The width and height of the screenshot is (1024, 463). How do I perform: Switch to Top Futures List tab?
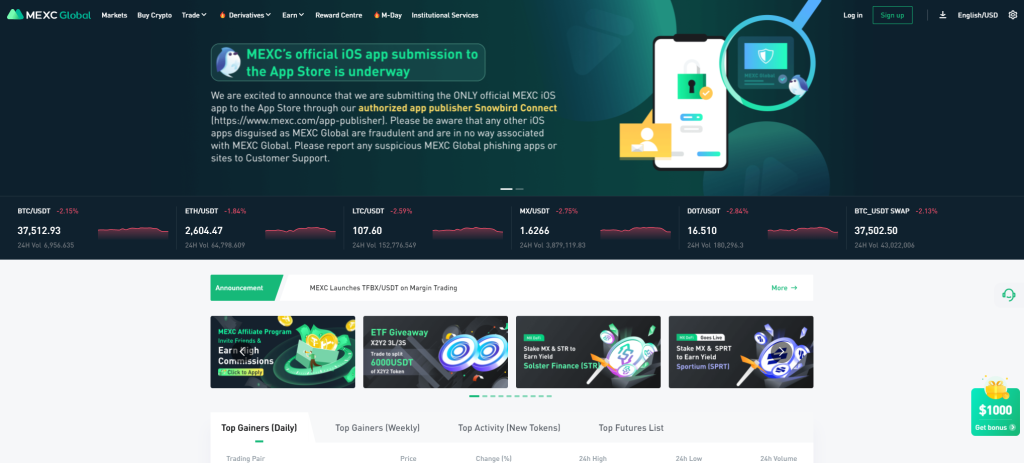[x=631, y=428]
